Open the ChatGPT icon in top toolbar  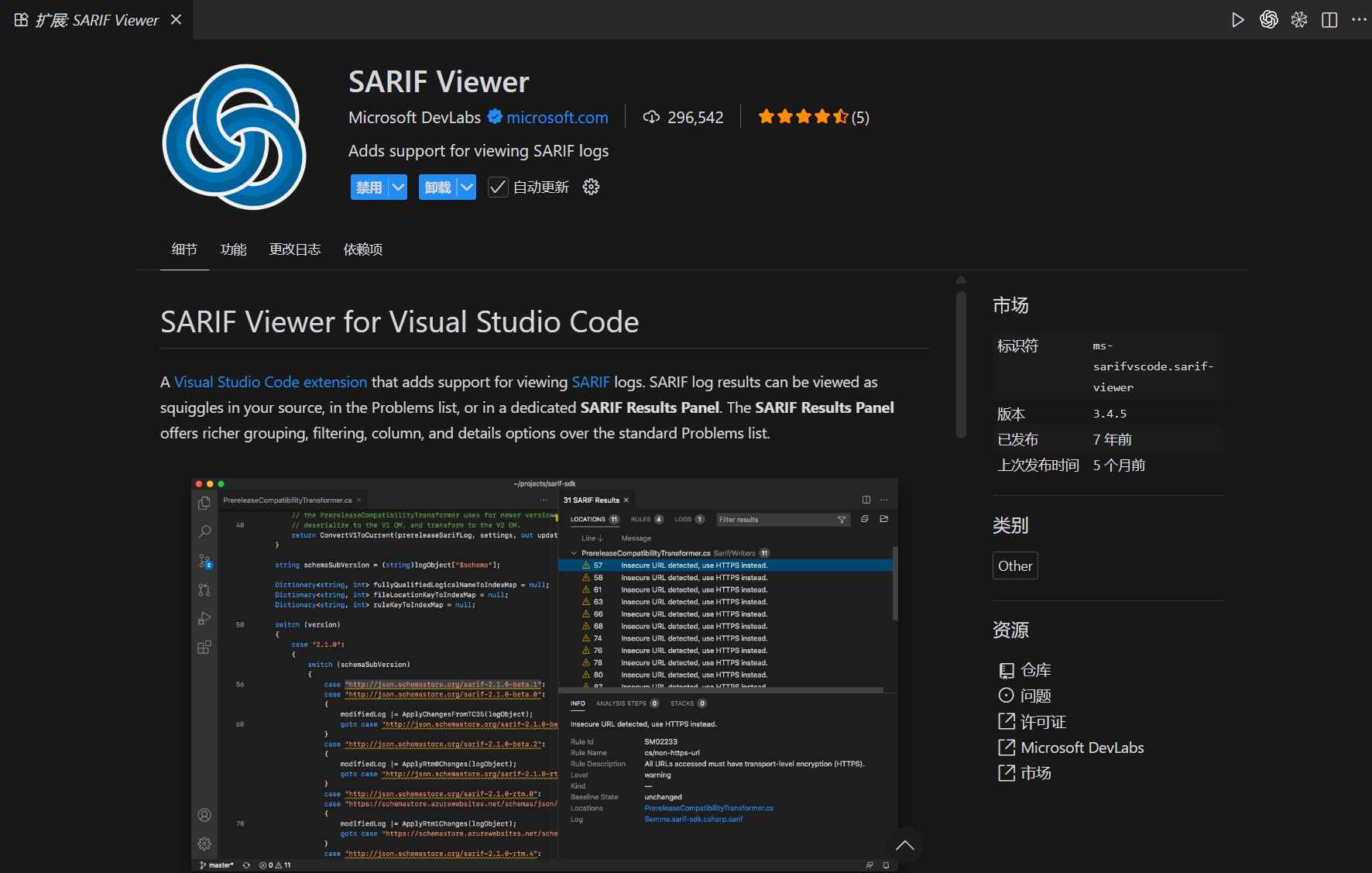click(1268, 20)
